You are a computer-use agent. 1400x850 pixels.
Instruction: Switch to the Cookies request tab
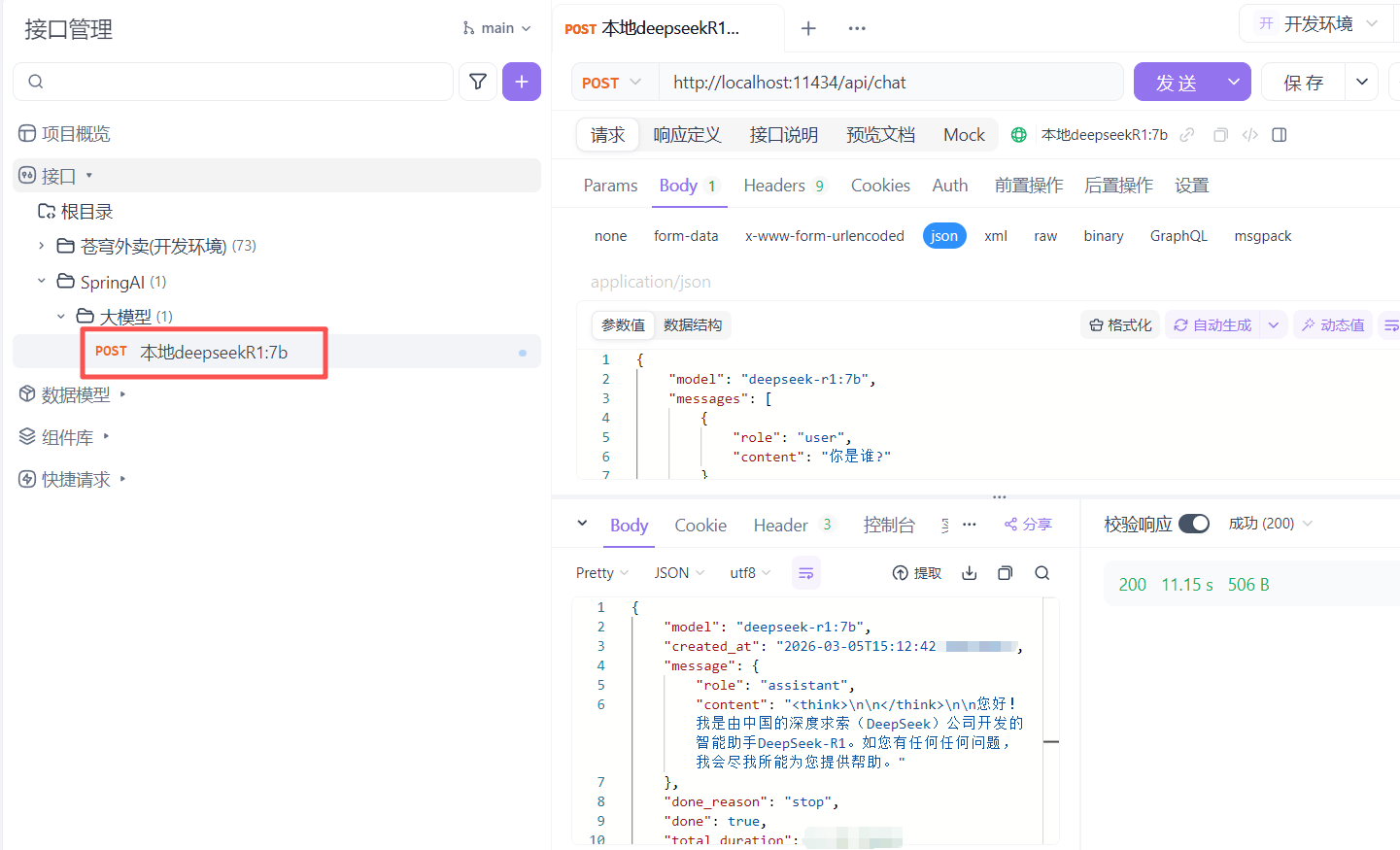click(880, 186)
